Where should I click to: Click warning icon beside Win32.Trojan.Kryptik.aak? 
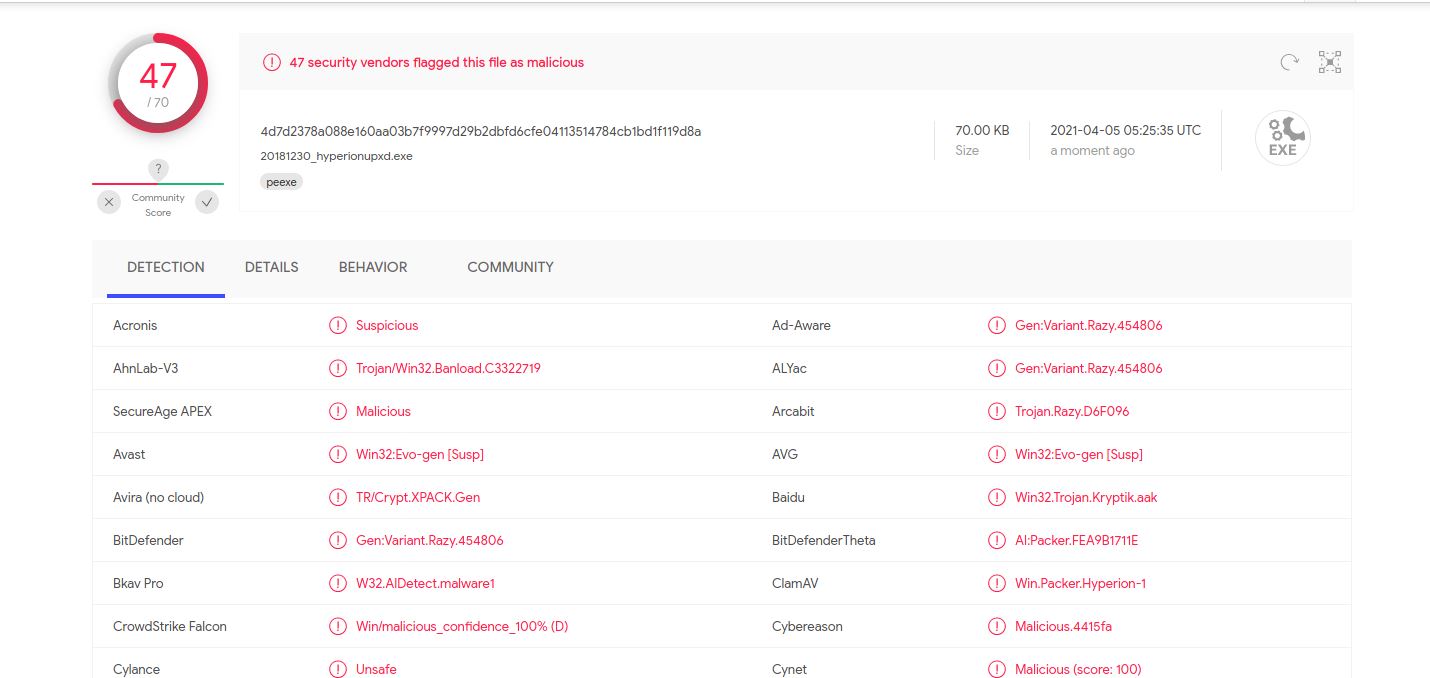pyautogui.click(x=997, y=497)
